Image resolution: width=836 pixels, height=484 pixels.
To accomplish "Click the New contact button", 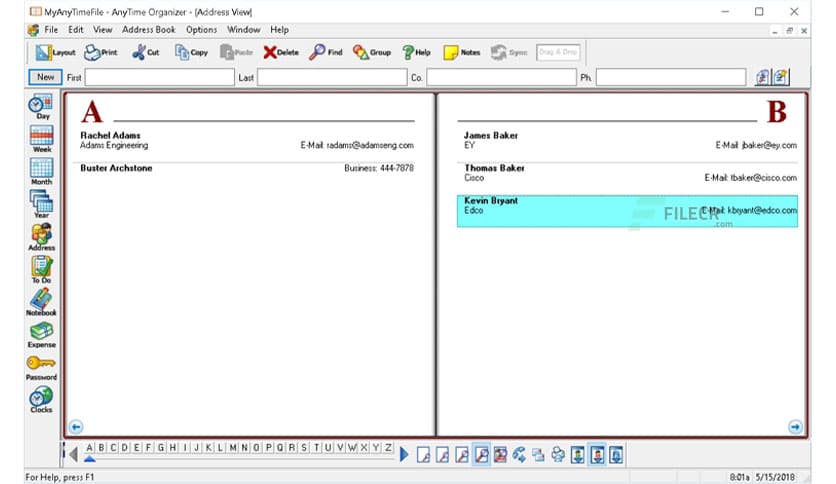I will point(45,77).
